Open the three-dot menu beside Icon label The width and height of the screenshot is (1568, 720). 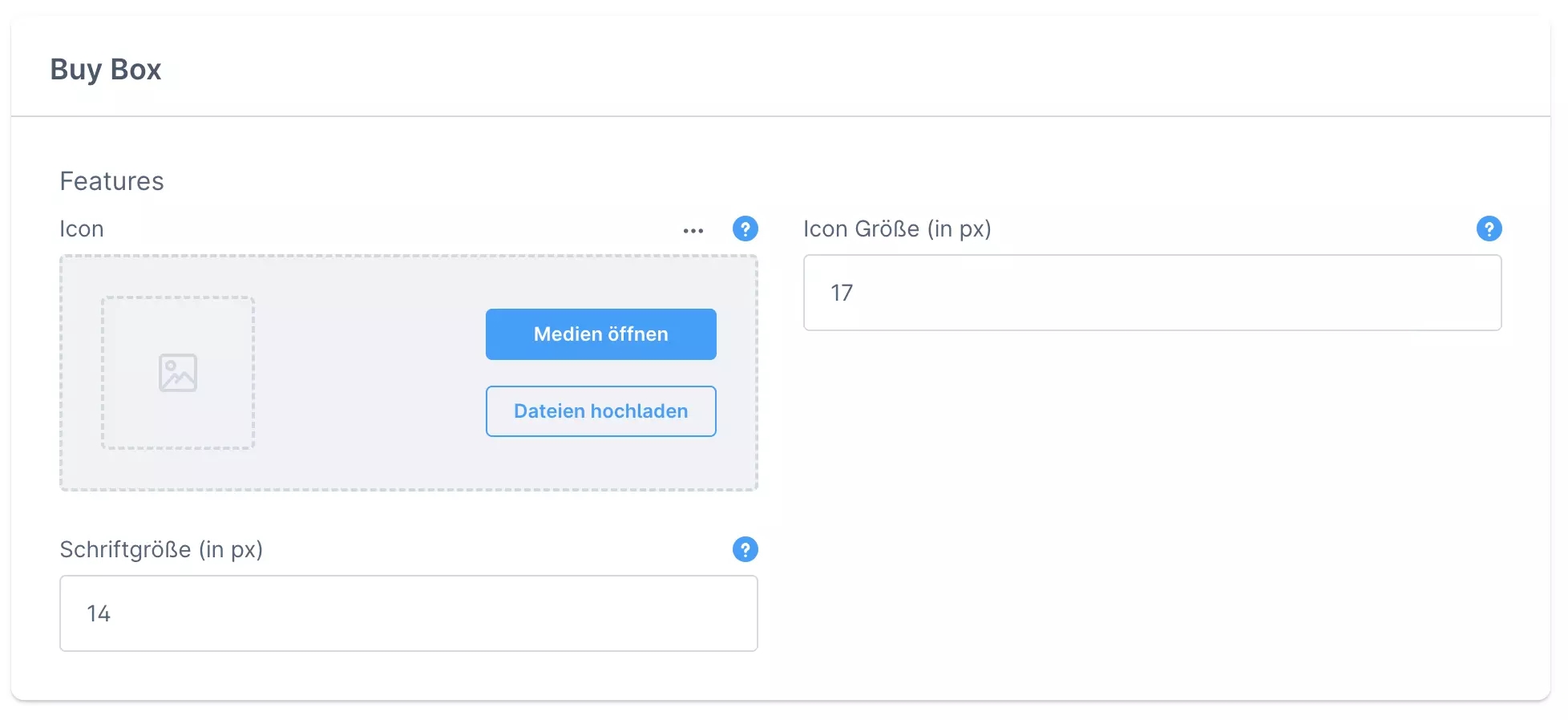click(693, 230)
